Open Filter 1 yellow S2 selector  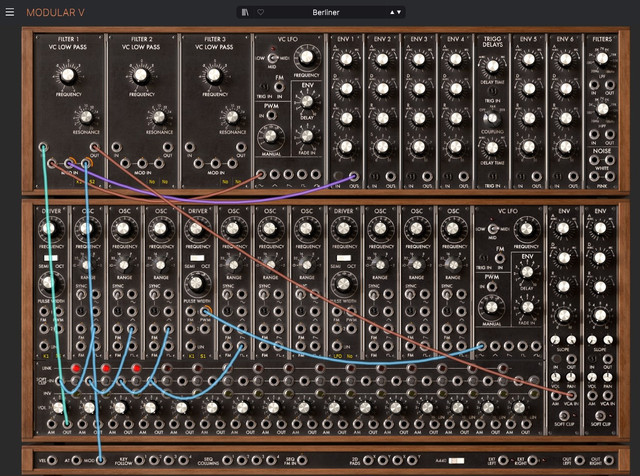[x=91, y=182]
